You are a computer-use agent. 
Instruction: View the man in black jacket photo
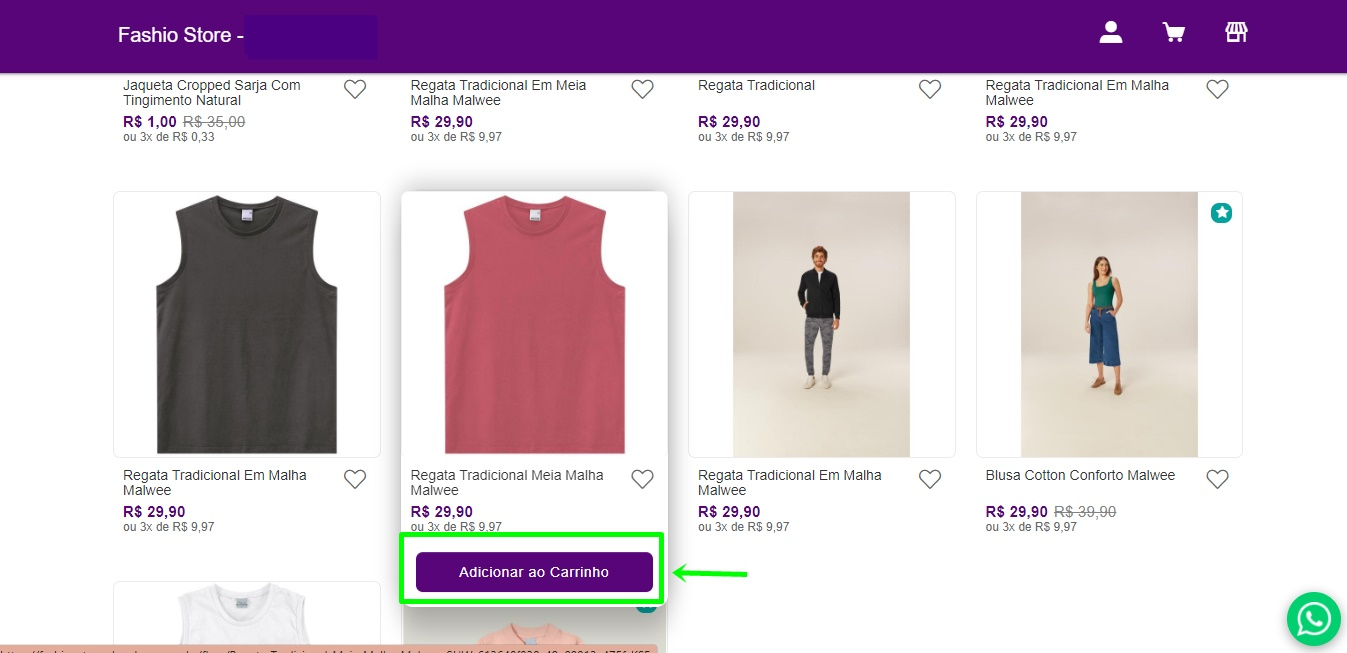pos(821,324)
